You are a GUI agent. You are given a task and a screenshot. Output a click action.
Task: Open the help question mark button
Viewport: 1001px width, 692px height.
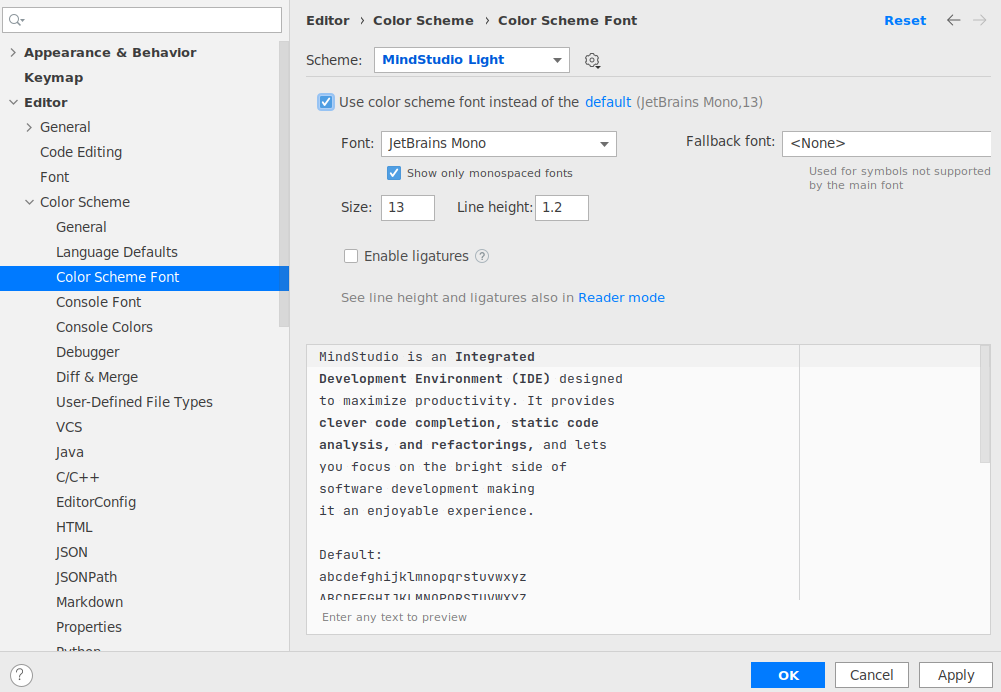click(21, 675)
